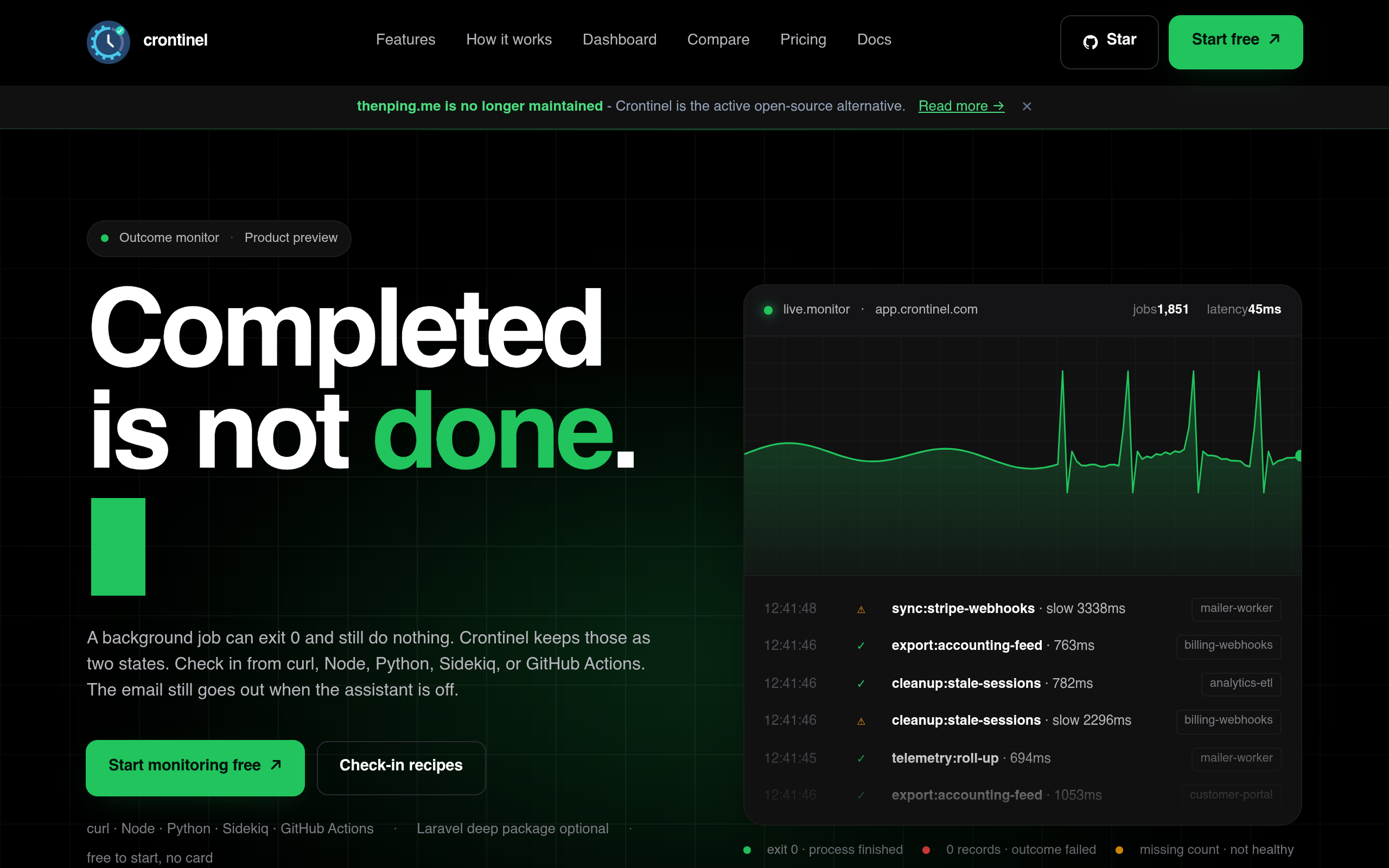Click the arrow icon in Start free button

(1274, 39)
